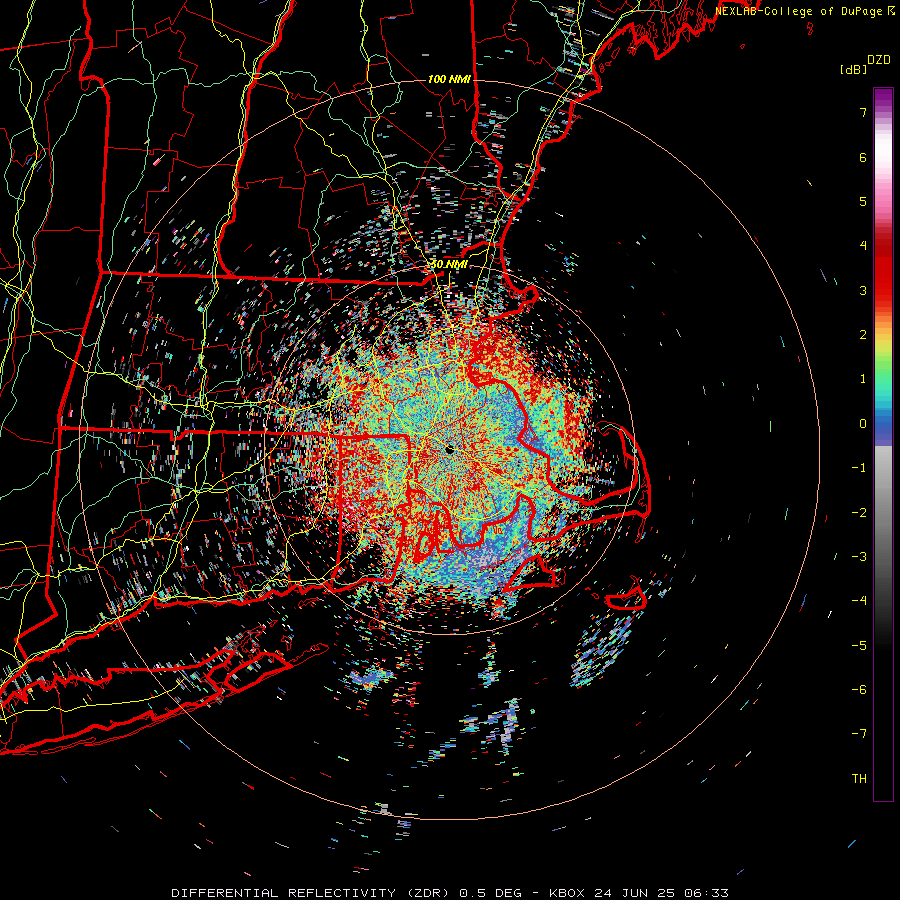Click the -2 value on the color scale
900x900 pixels.
click(x=859, y=513)
